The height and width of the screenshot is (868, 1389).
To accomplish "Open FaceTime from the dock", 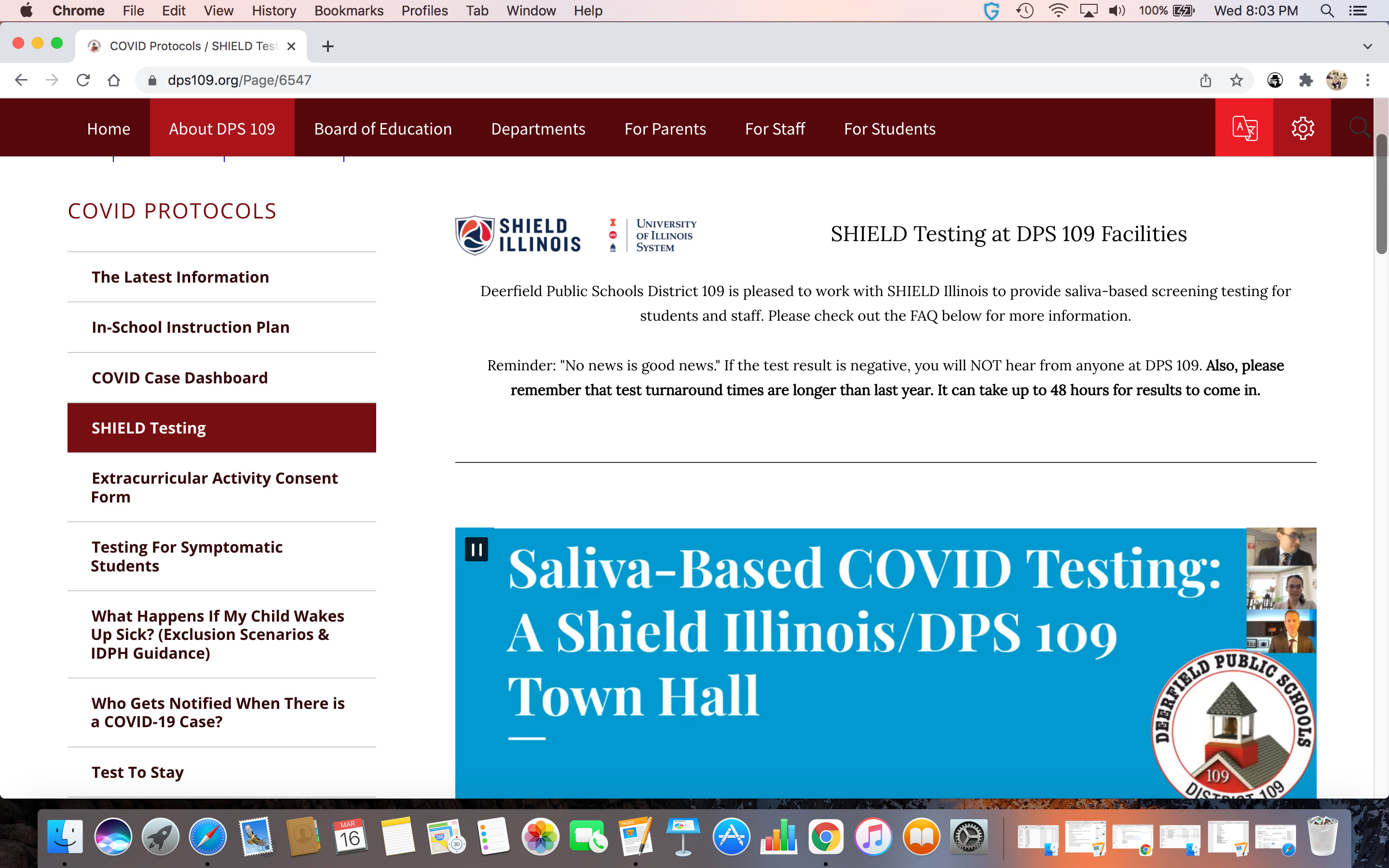I will click(x=588, y=837).
